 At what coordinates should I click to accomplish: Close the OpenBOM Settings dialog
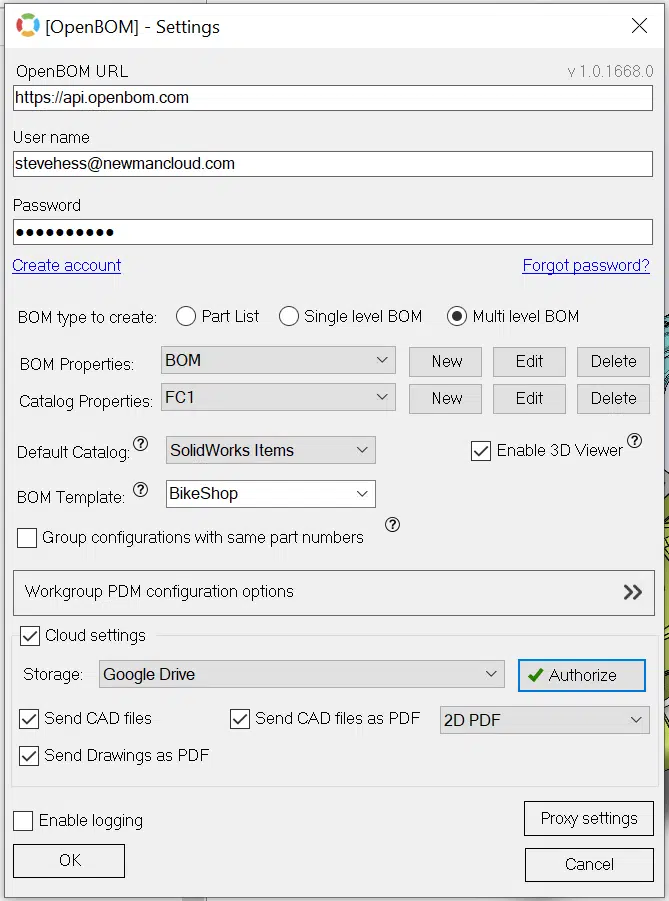coord(639,26)
